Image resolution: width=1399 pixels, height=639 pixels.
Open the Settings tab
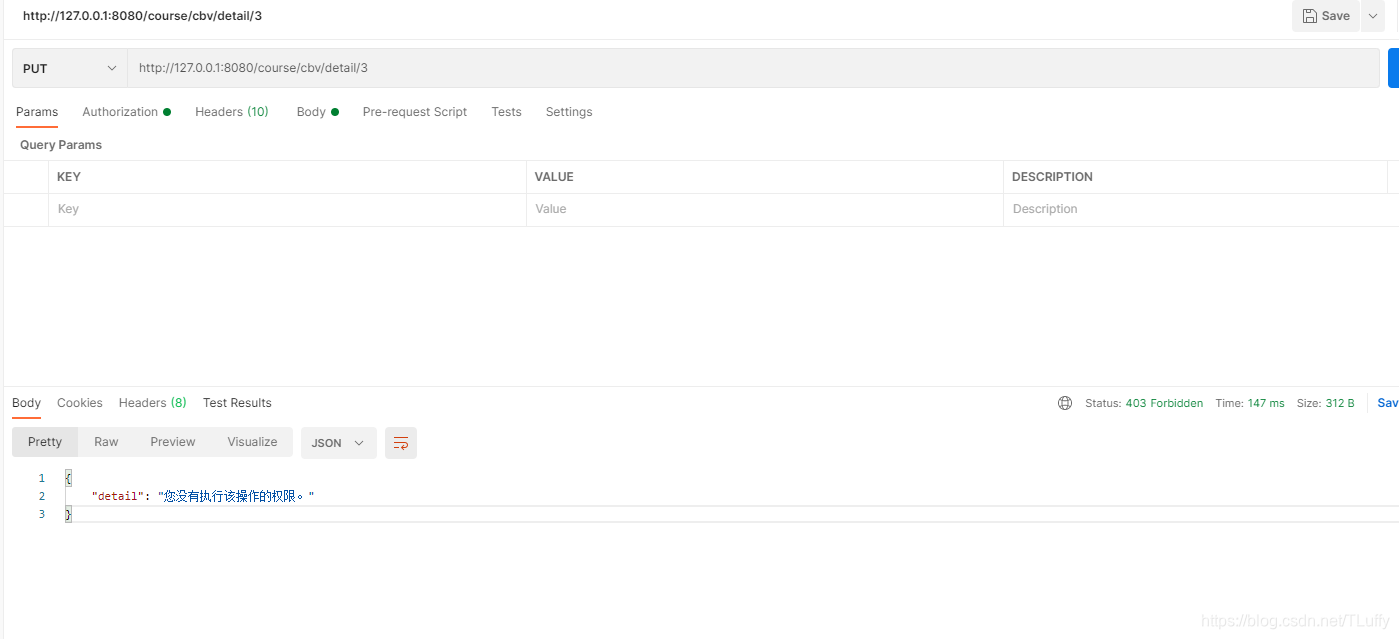(x=569, y=112)
